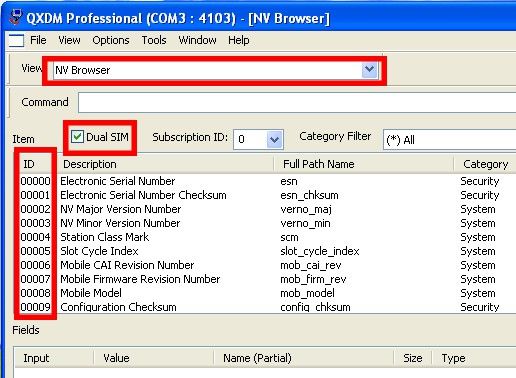Click the esn_chksum full path name
Image resolution: width=516 pixels, height=378 pixels.
[309, 195]
